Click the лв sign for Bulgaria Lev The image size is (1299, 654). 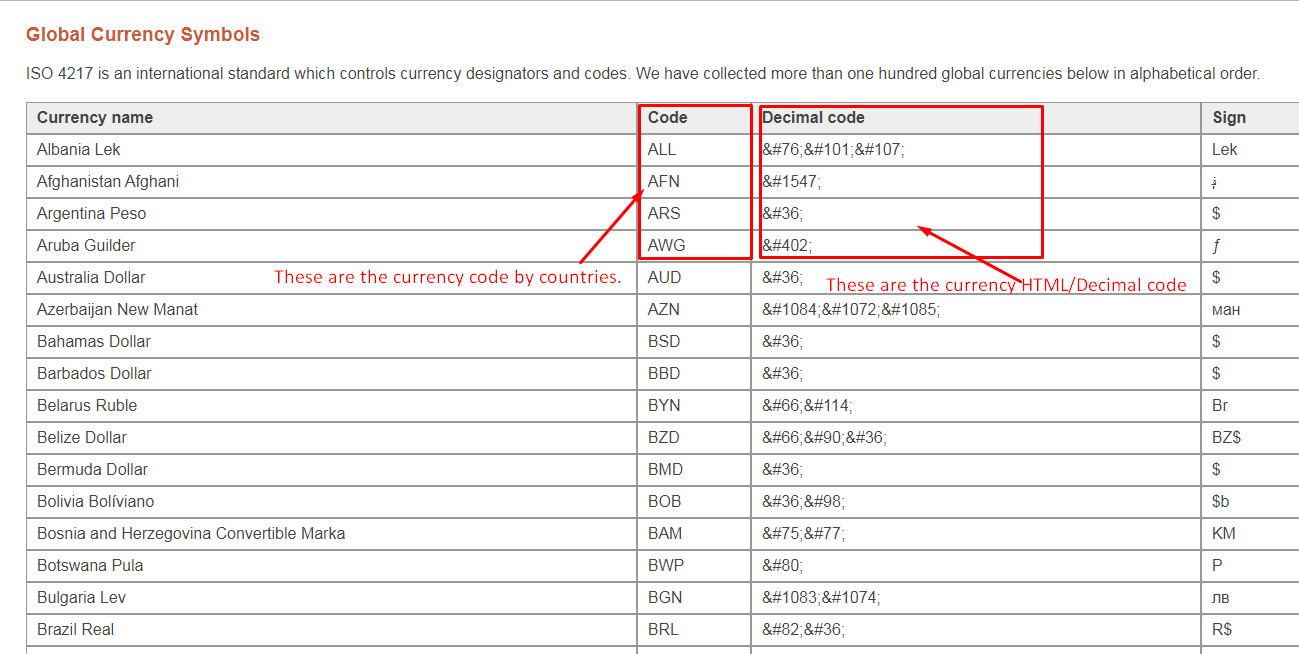pyautogui.click(x=1220, y=598)
